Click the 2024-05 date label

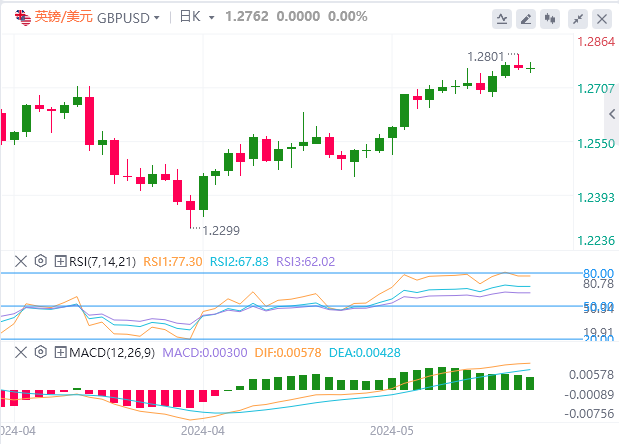(x=392, y=431)
